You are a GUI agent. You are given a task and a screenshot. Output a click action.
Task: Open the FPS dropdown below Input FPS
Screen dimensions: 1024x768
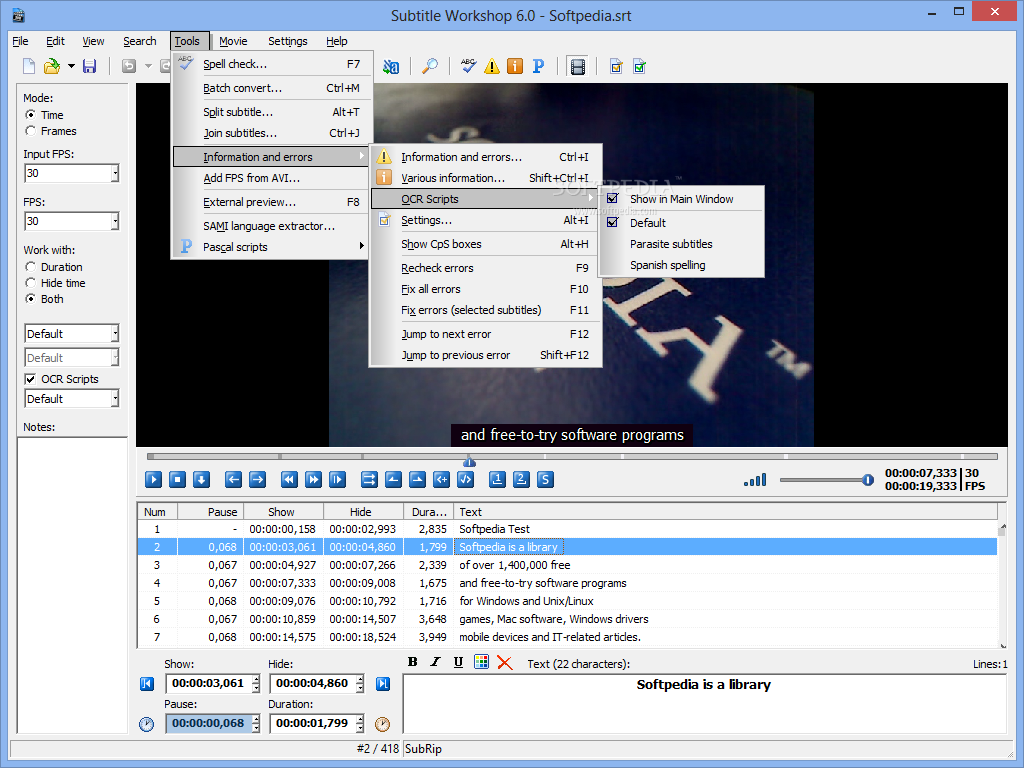coord(115,221)
